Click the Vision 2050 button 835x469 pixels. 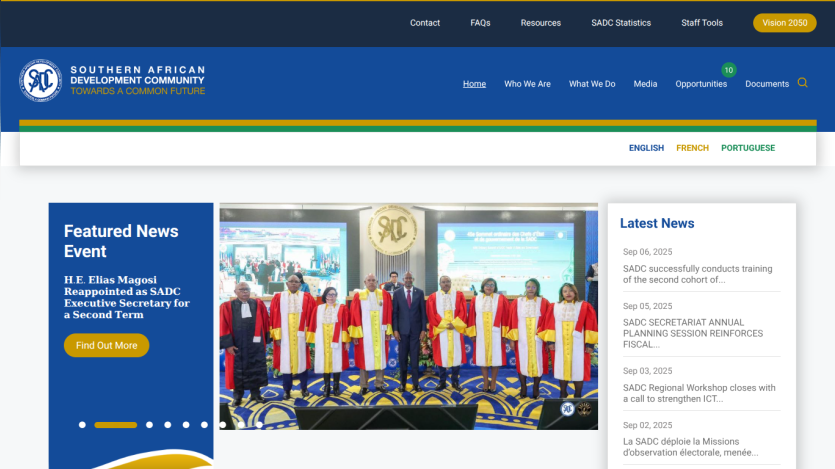tap(784, 23)
